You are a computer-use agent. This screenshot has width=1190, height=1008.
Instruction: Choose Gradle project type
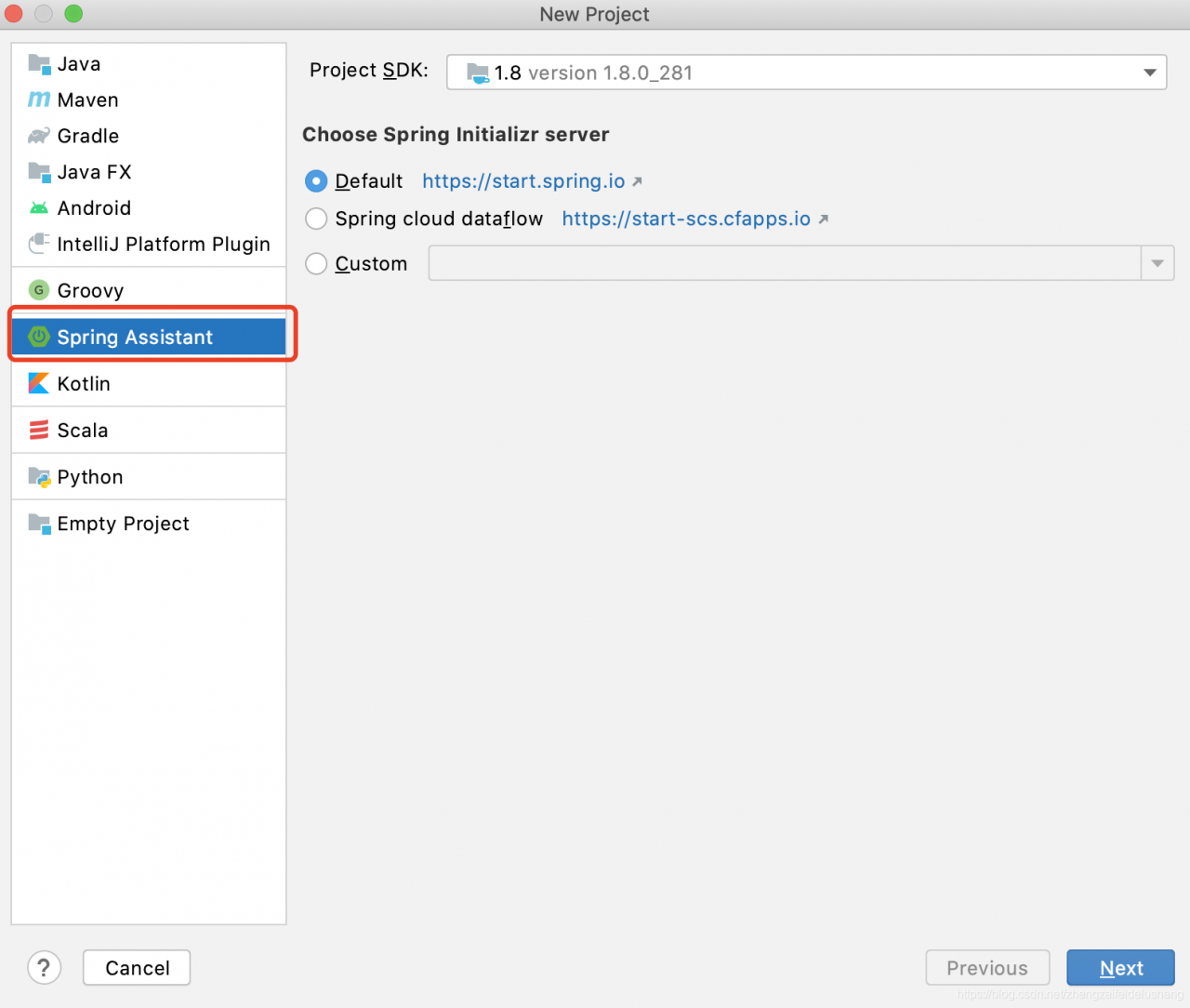(149, 136)
